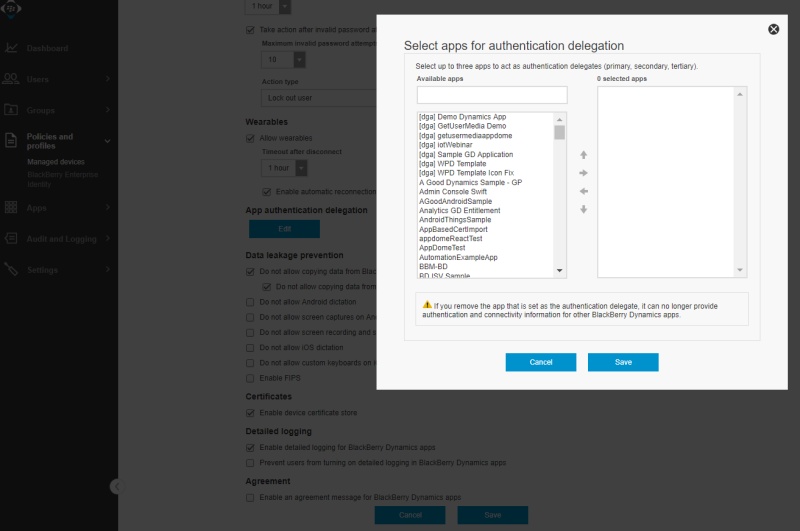The height and width of the screenshot is (531, 800).
Task: Select Analytics GD Entitlement
Action: tap(459, 211)
